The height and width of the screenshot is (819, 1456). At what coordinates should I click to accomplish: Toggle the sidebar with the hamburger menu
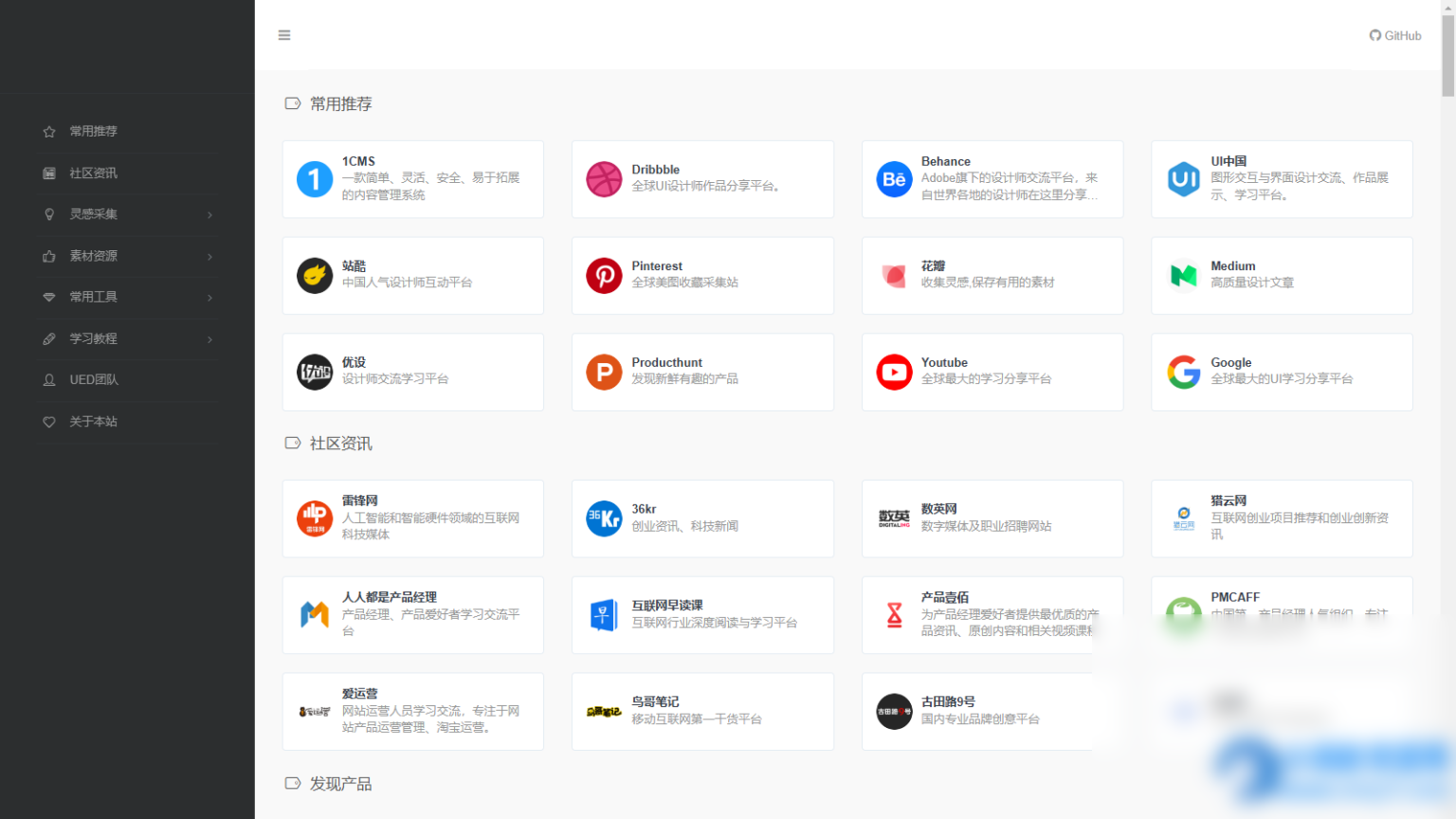284,35
